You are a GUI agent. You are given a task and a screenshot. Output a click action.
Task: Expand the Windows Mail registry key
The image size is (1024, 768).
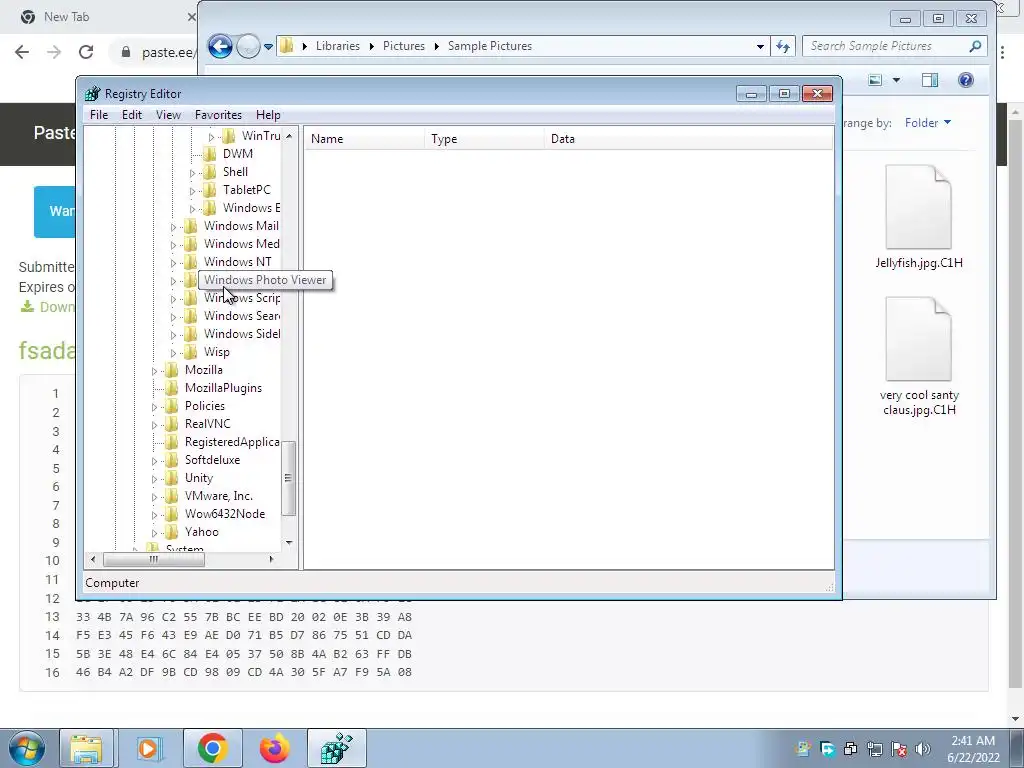pos(174,227)
